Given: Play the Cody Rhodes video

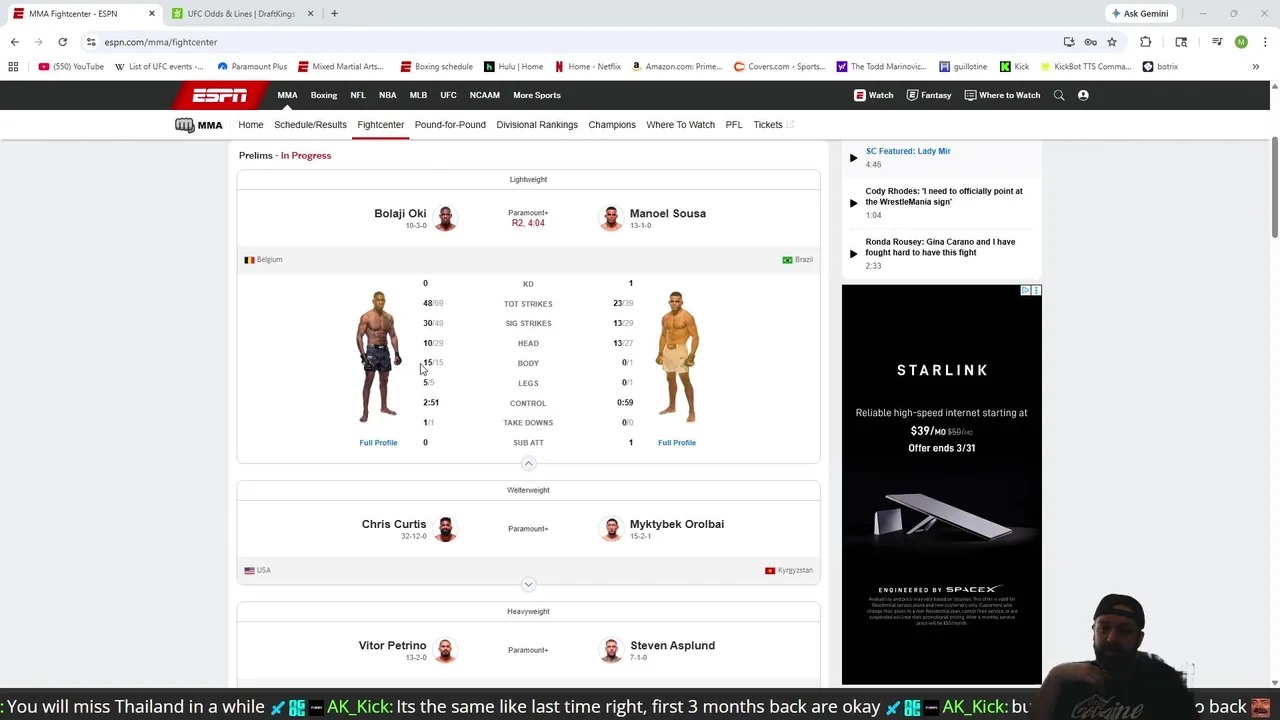Looking at the screenshot, I should 853,203.
